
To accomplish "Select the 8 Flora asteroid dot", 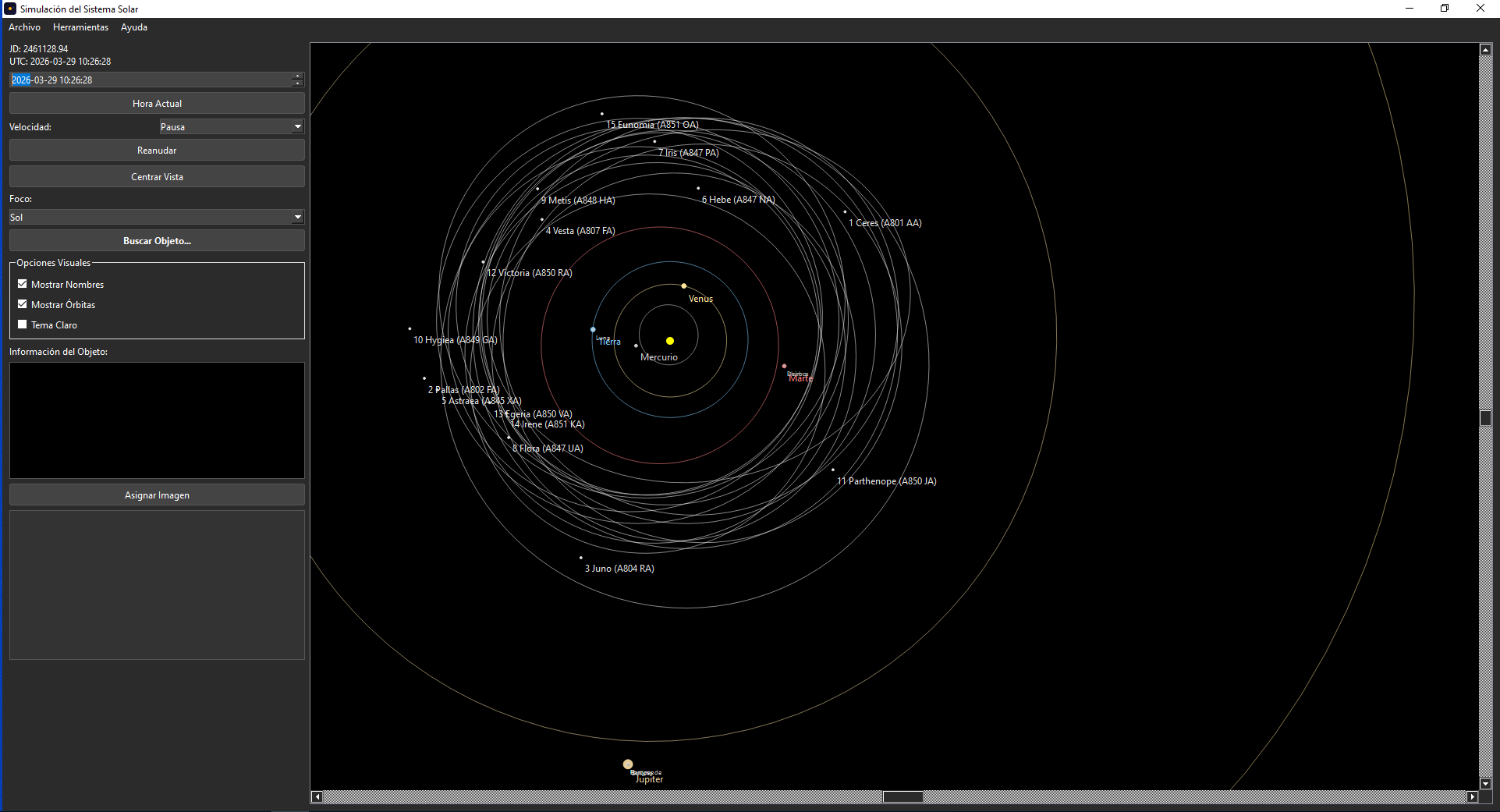I will click(x=509, y=438).
